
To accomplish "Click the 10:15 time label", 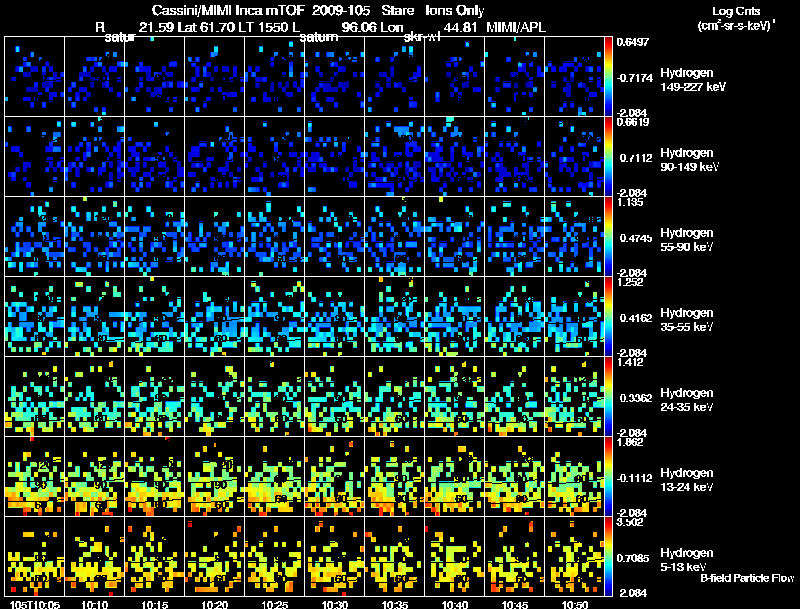I will pos(155,604).
